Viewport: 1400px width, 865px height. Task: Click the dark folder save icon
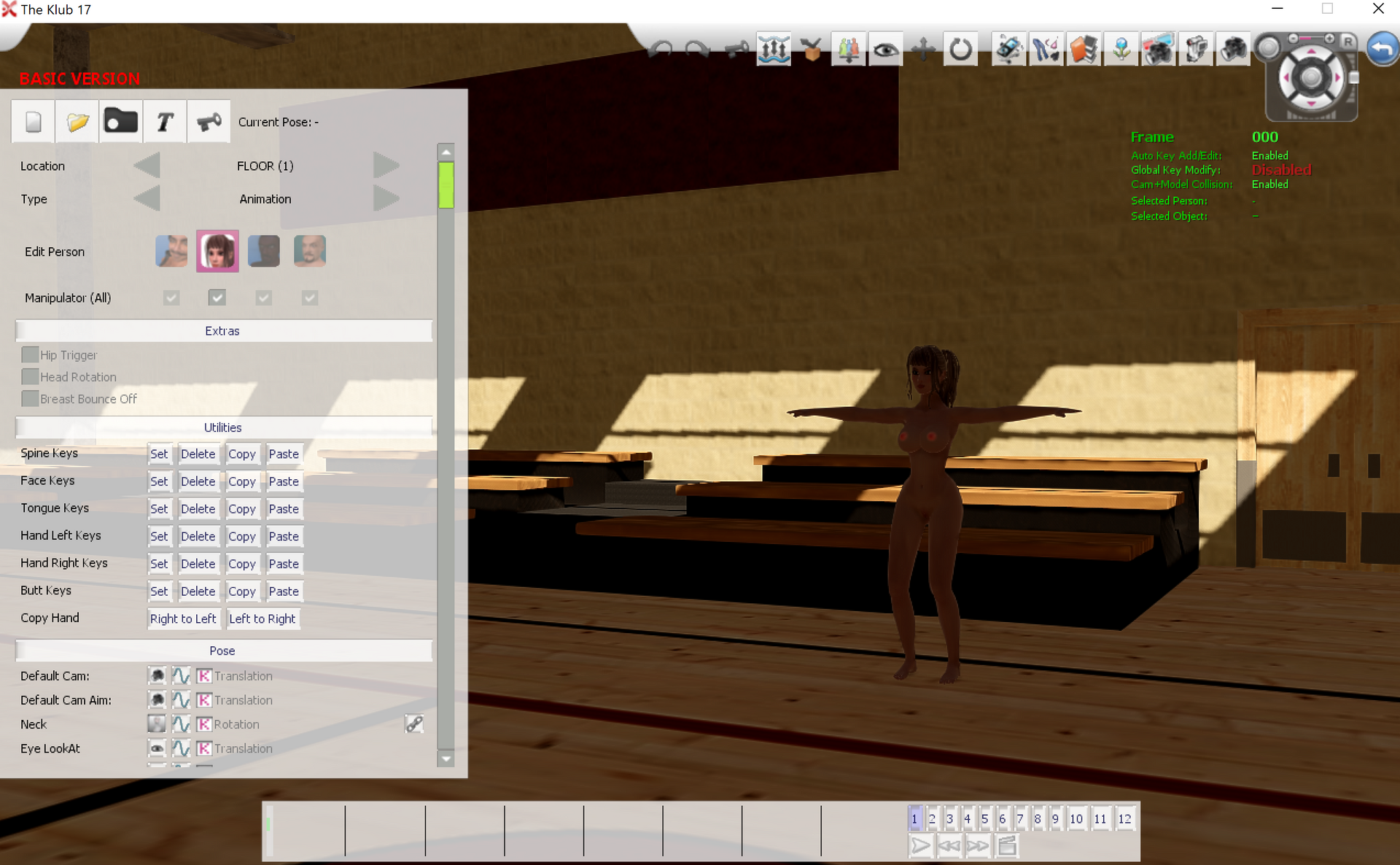click(x=121, y=122)
